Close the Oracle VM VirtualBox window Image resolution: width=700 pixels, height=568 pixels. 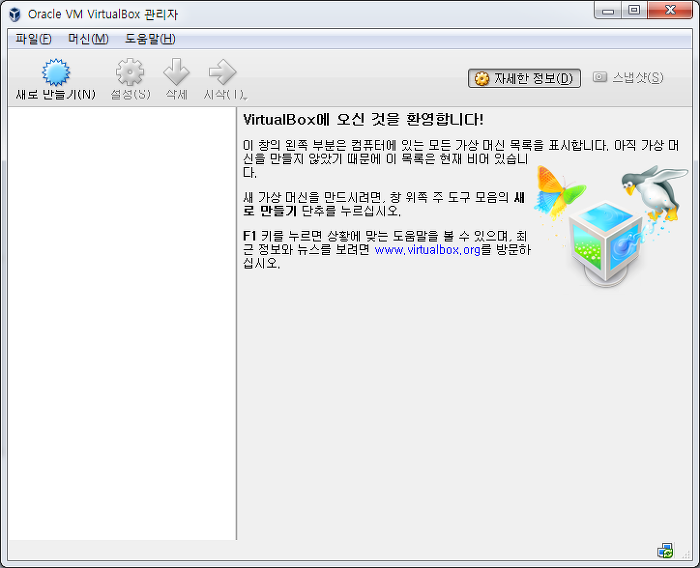click(670, 10)
